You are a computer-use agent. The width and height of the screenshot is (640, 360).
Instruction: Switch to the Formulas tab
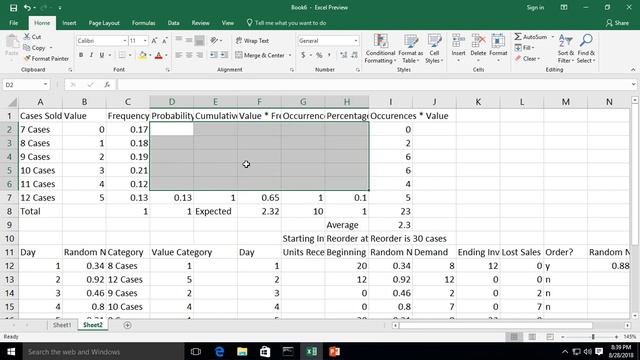coord(144,23)
